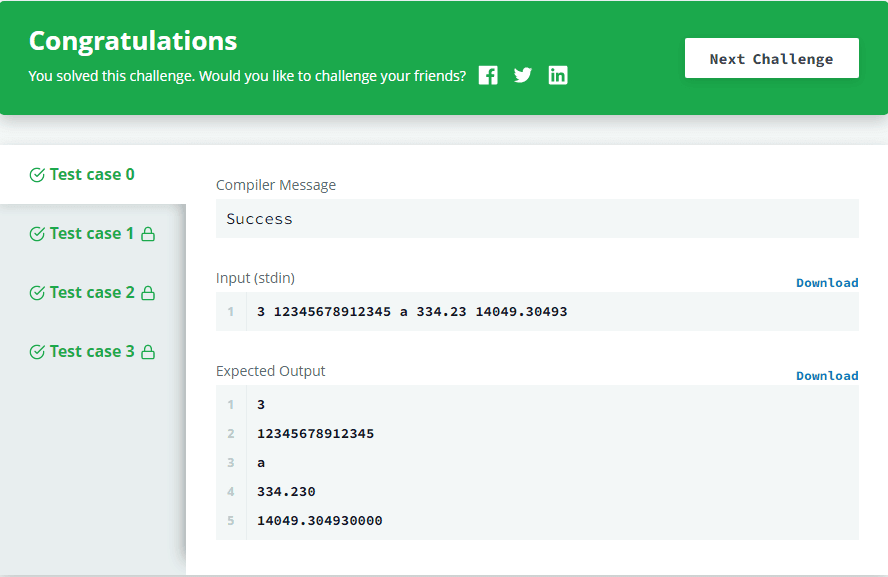Select the Test case 2 tab

(92, 293)
